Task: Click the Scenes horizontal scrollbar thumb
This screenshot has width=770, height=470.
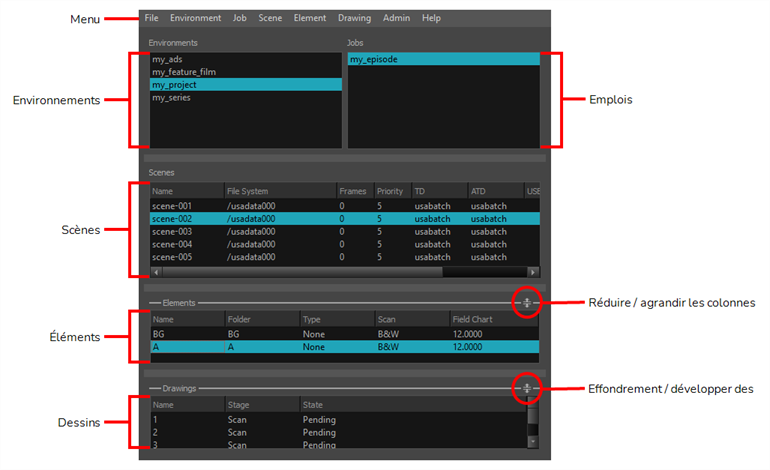Action: pos(302,272)
